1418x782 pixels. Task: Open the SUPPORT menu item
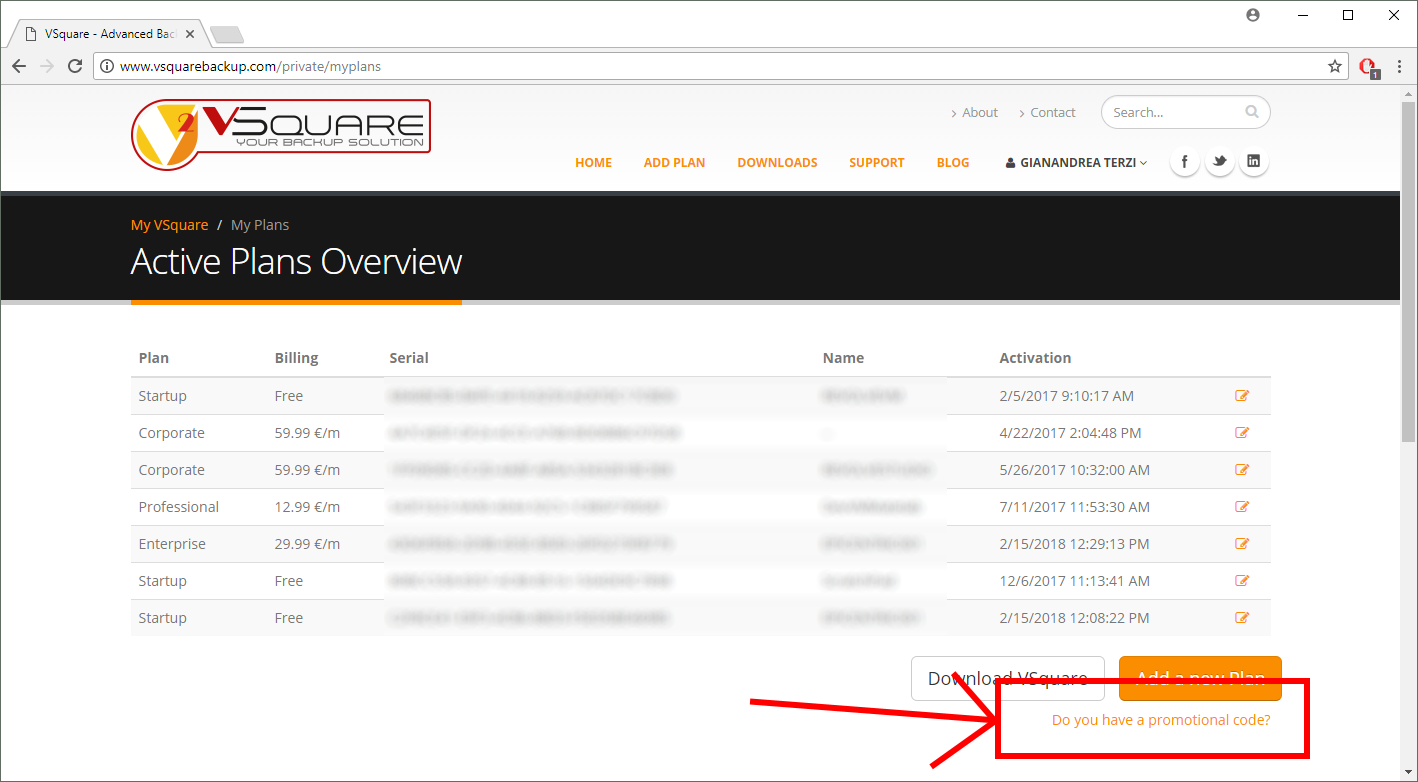[x=876, y=162]
